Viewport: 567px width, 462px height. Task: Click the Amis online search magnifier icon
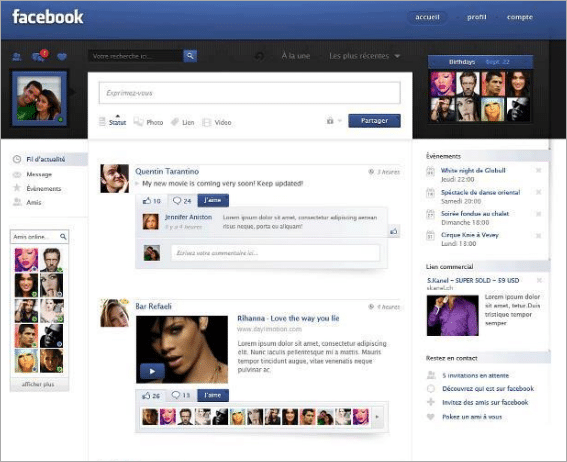point(63,237)
